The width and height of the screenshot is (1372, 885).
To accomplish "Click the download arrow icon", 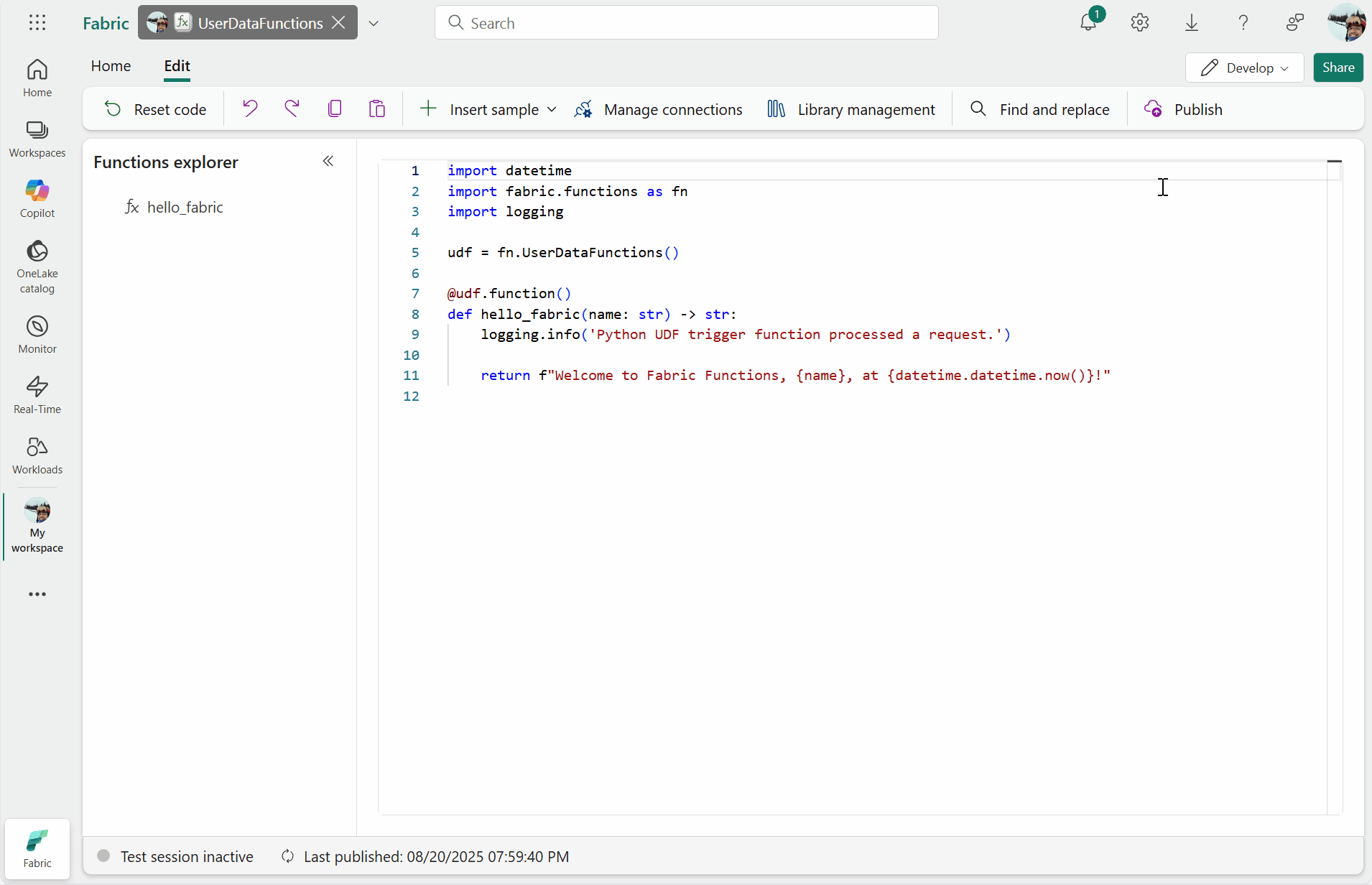I will (1192, 23).
